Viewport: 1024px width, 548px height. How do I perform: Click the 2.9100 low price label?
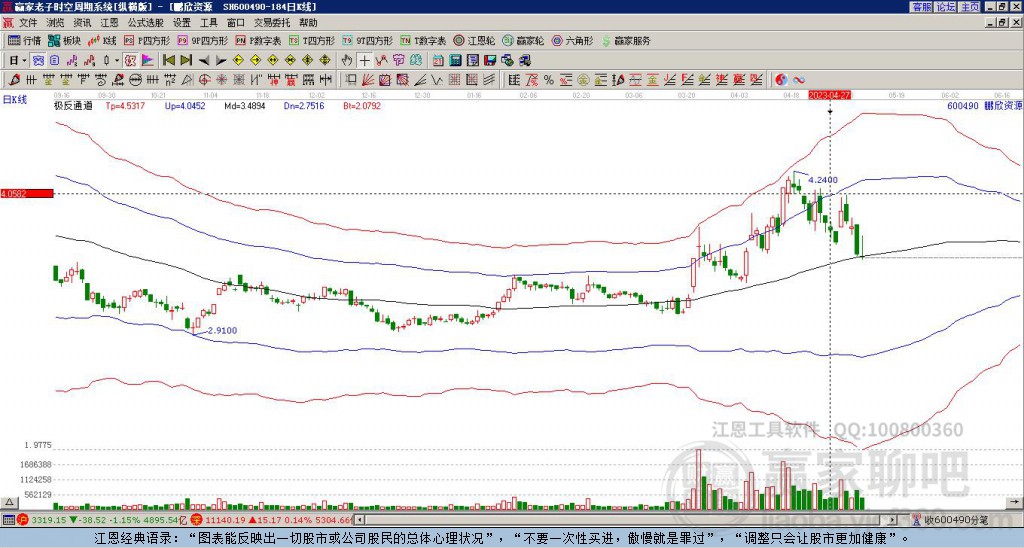[222, 330]
